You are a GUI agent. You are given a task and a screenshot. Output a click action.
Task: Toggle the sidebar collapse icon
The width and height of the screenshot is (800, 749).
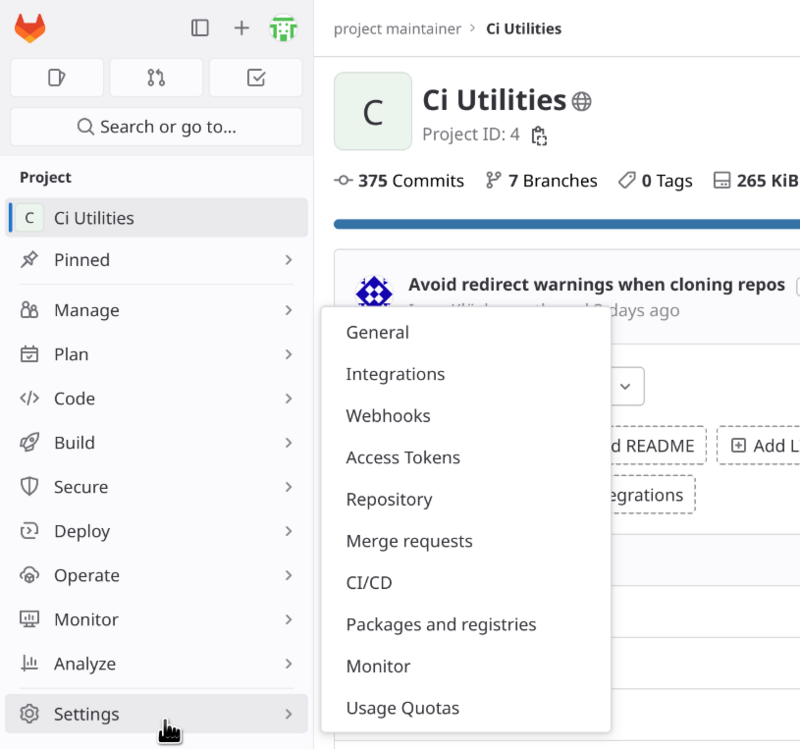pyautogui.click(x=200, y=28)
